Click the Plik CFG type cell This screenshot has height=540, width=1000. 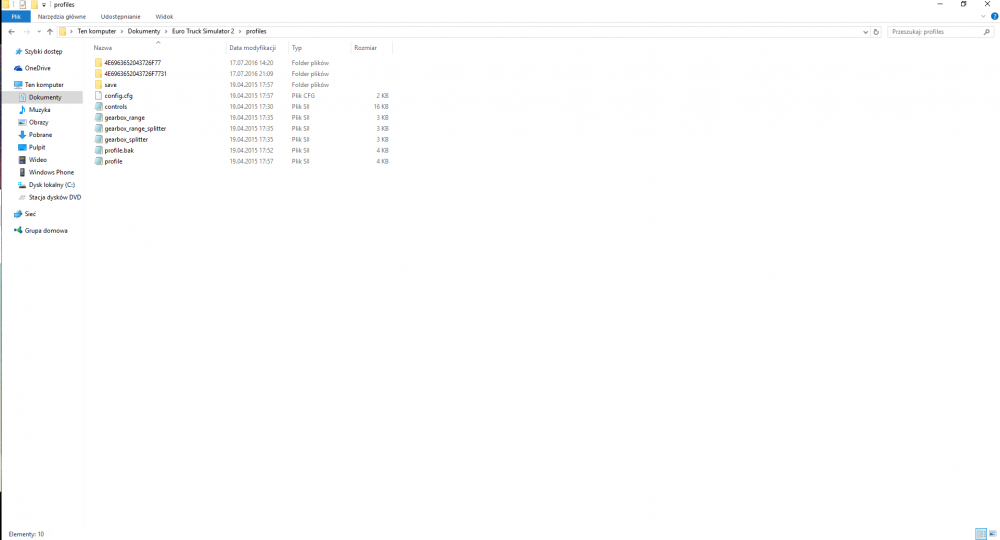click(304, 96)
